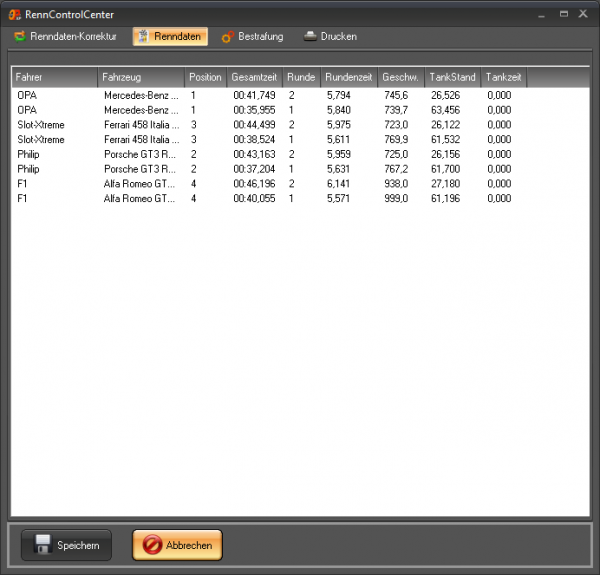The width and height of the screenshot is (600, 575).
Task: Close the RennControlCenter window
Action: [x=583, y=14]
